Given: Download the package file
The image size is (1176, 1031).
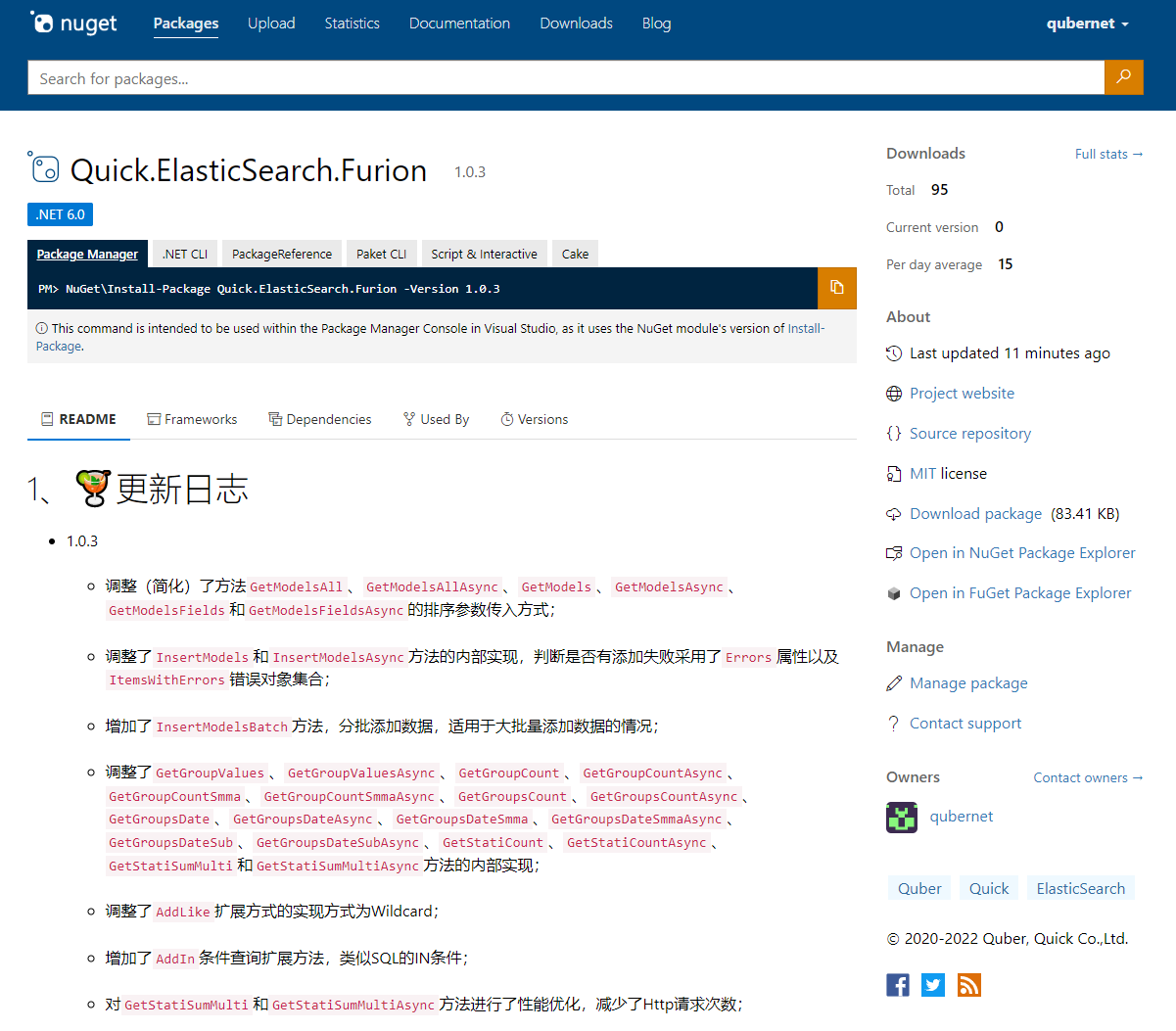Looking at the screenshot, I should (975, 513).
